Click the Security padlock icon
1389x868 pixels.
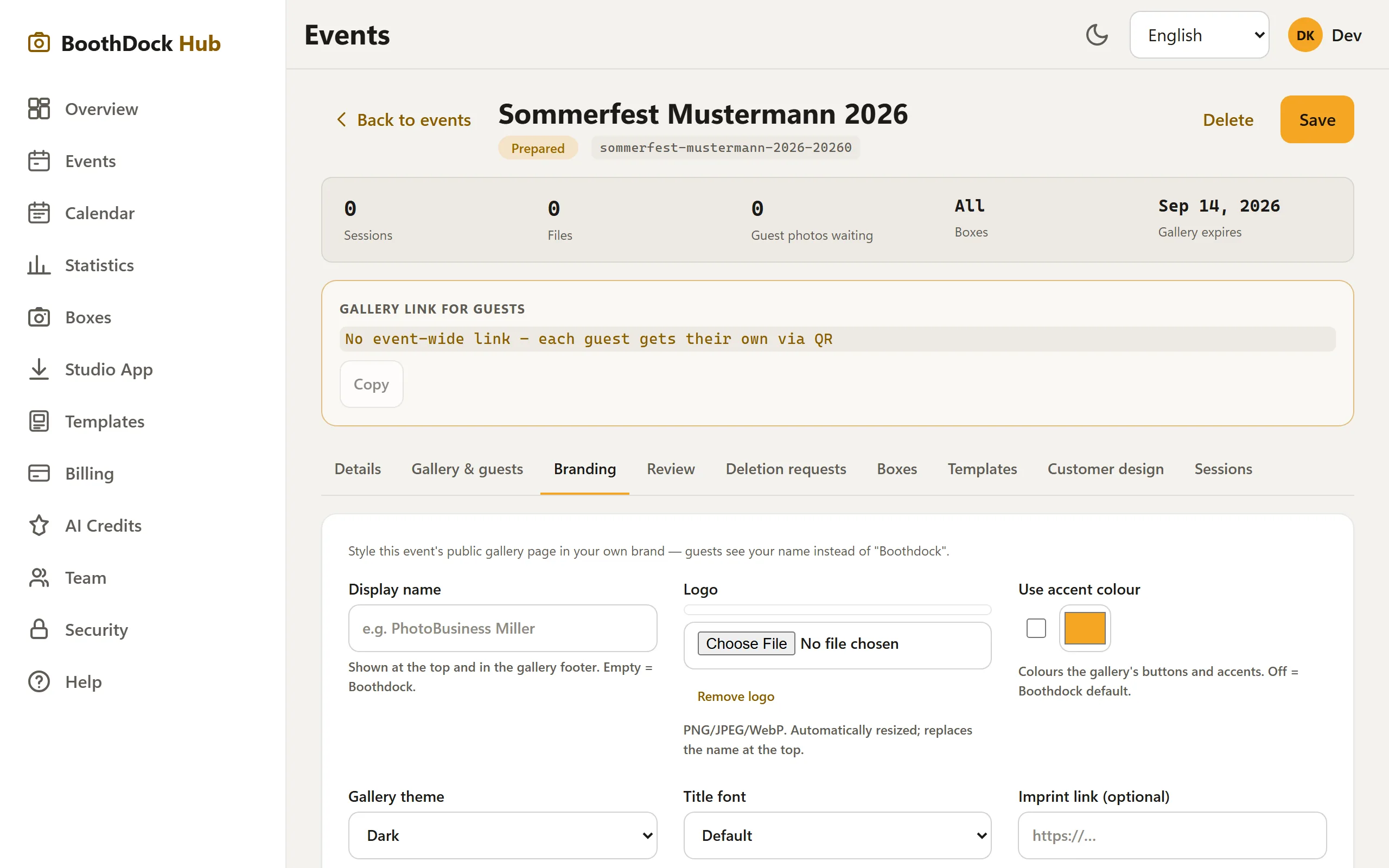[x=39, y=630]
